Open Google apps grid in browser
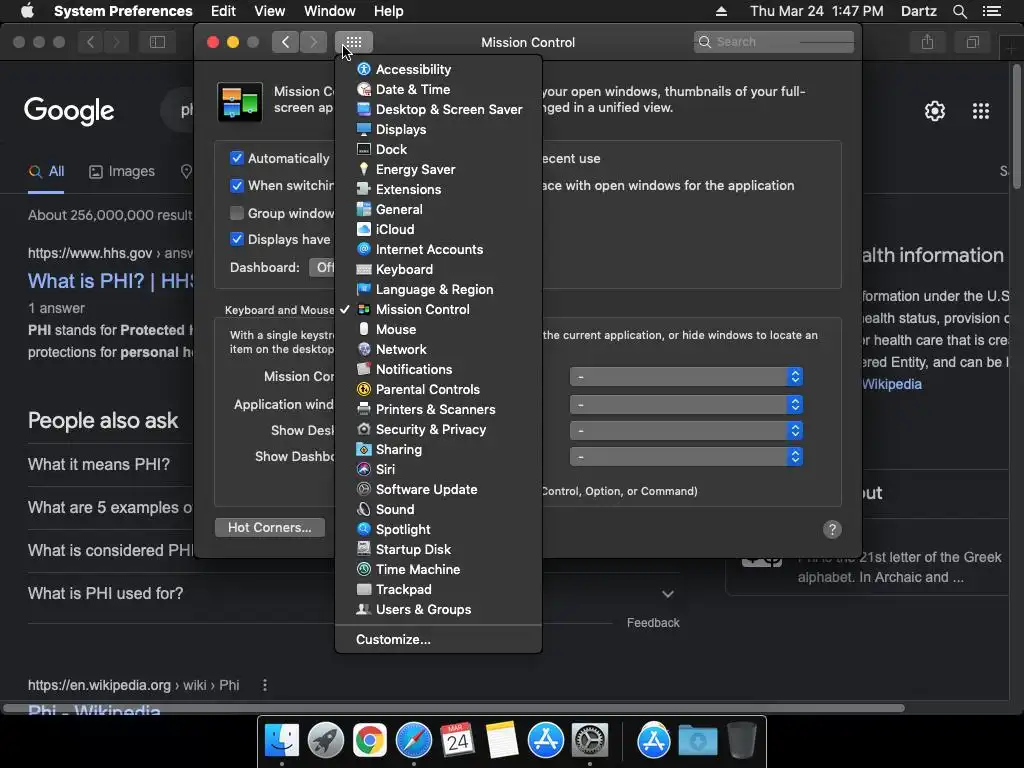This screenshot has width=1024, height=768. (981, 111)
